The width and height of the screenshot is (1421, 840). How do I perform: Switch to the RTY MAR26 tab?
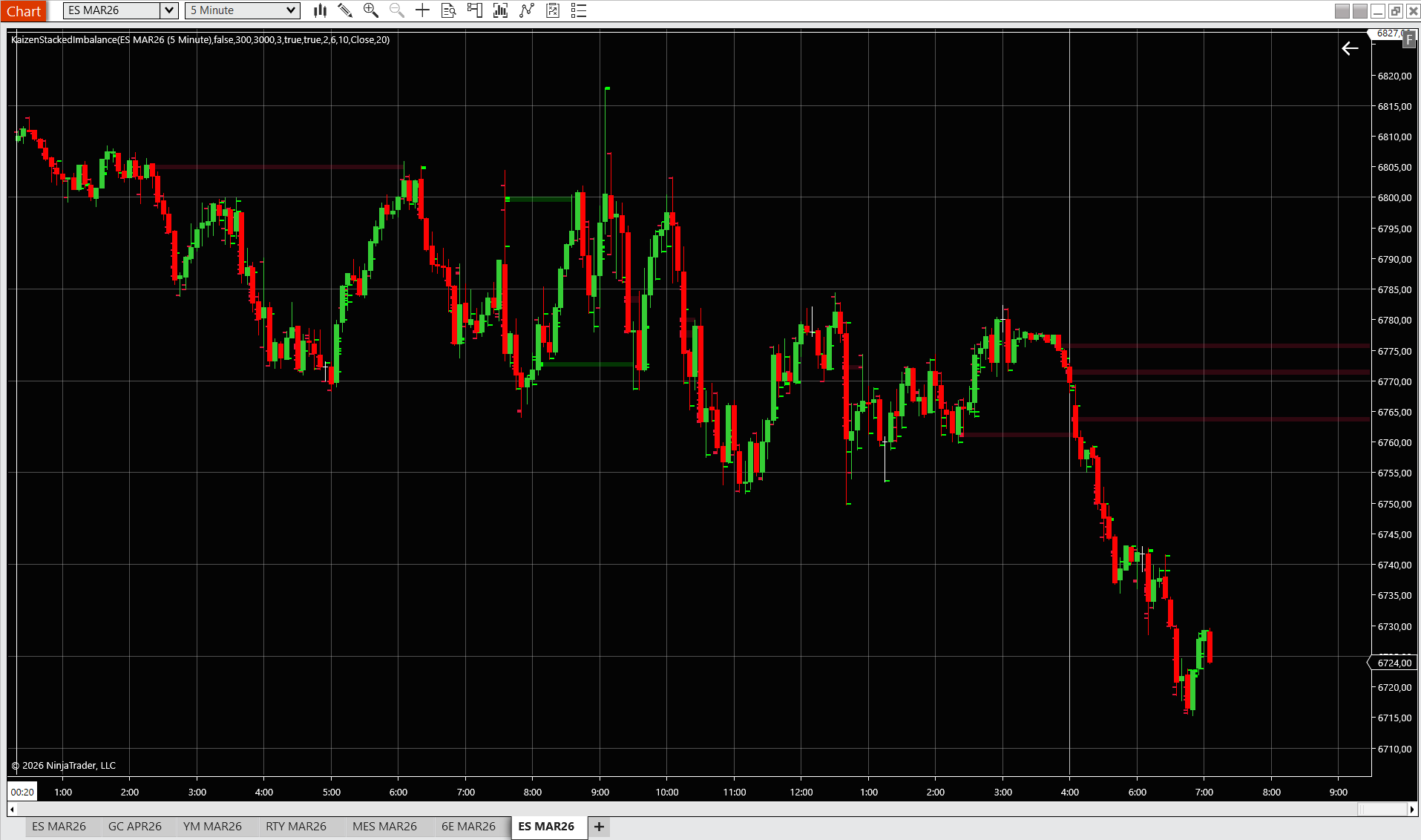[x=295, y=826]
